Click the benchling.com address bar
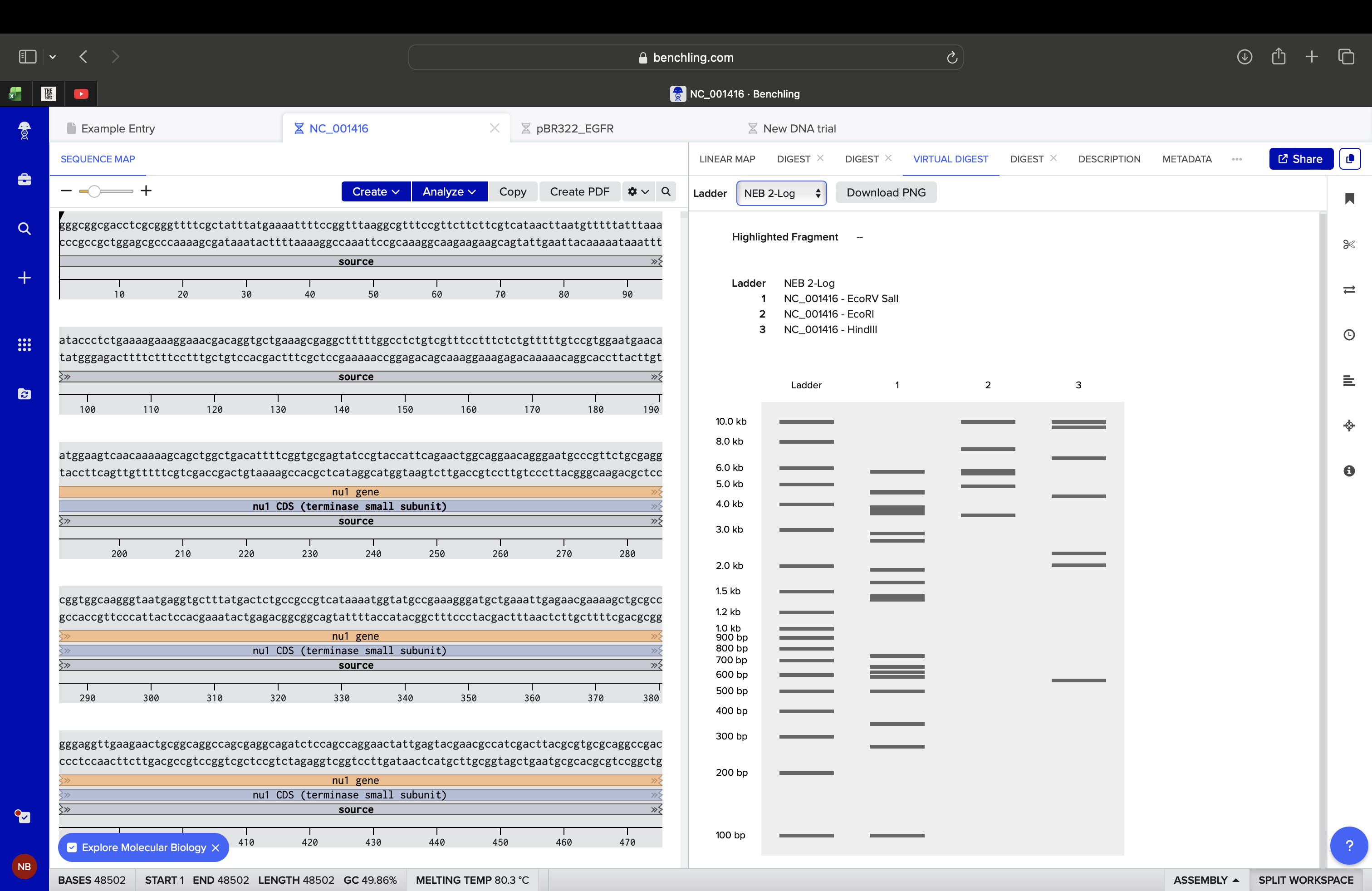 [686, 57]
